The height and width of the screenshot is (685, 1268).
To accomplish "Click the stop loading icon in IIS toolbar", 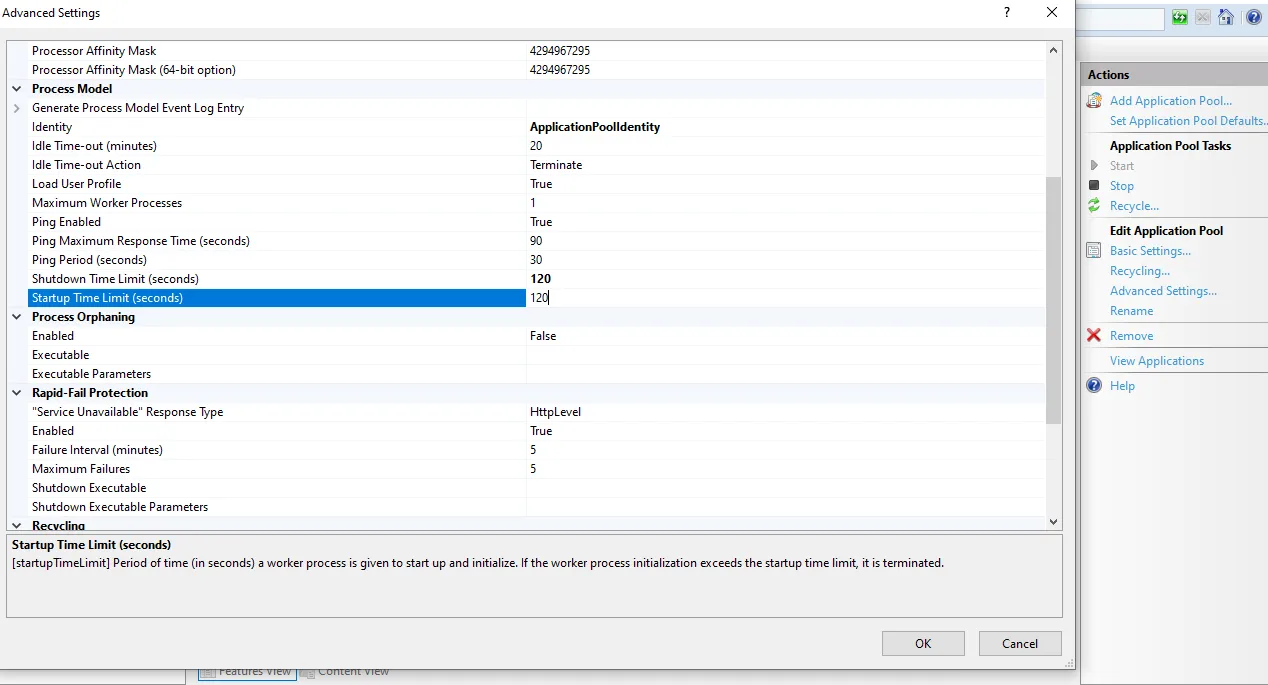I will [x=1202, y=17].
